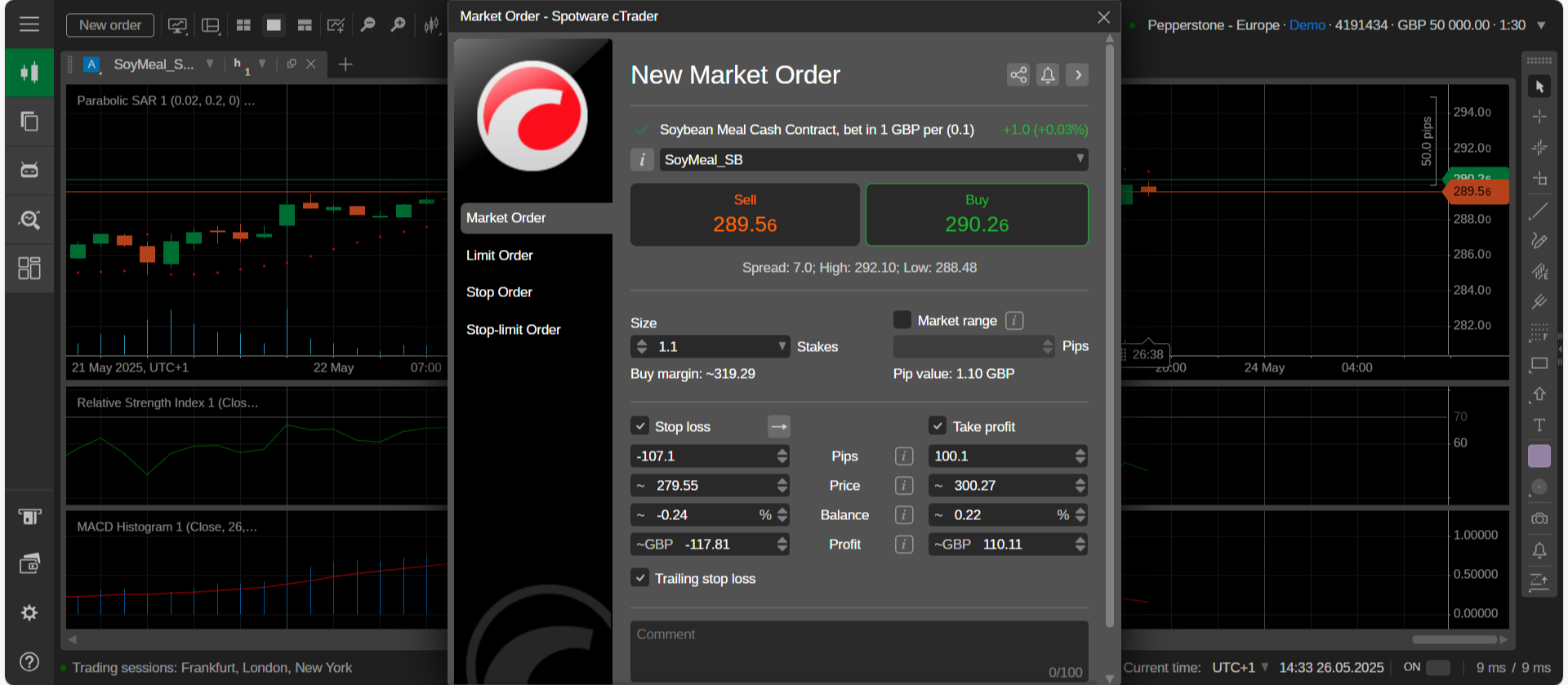Image resolution: width=1568 pixels, height=685 pixels.
Task: Open the Size stakes dropdown
Action: click(x=782, y=347)
